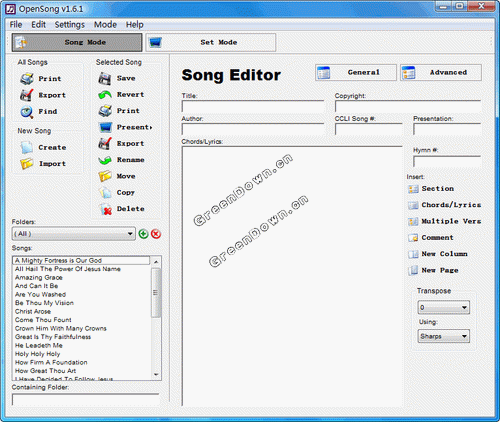Click the Create new song icon

click(27, 147)
